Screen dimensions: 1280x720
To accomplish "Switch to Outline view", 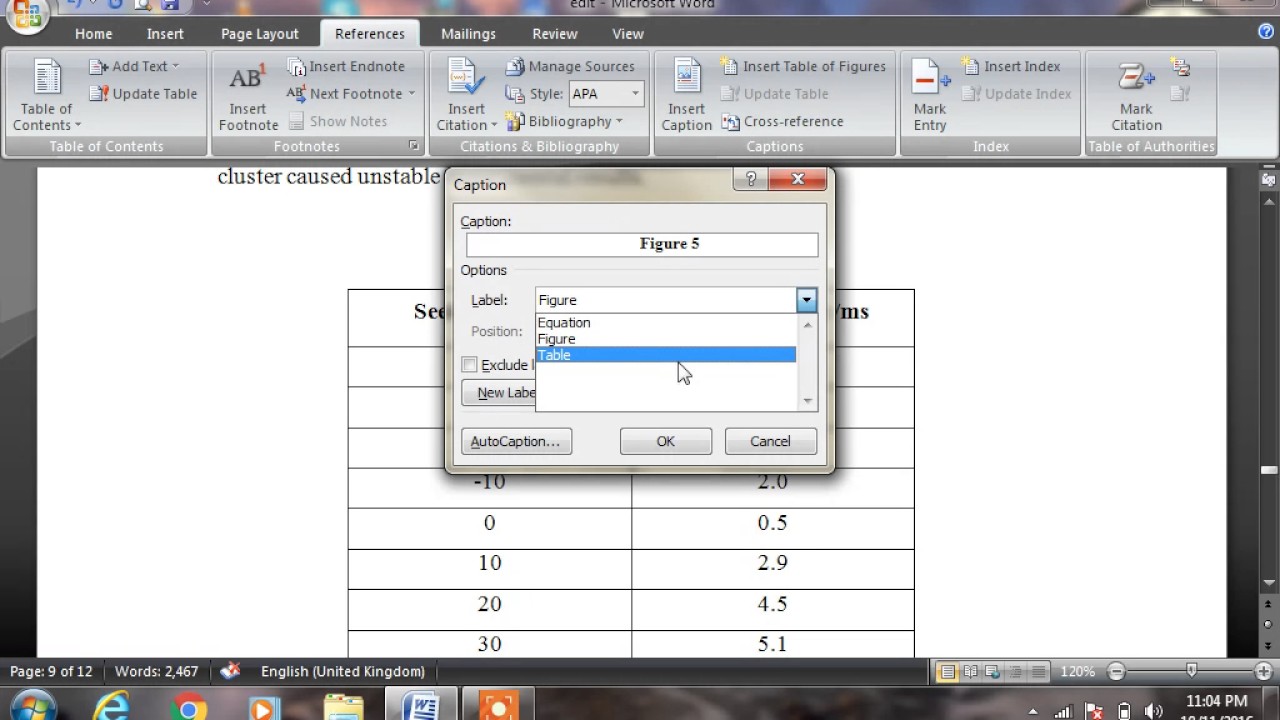I will point(1016,672).
